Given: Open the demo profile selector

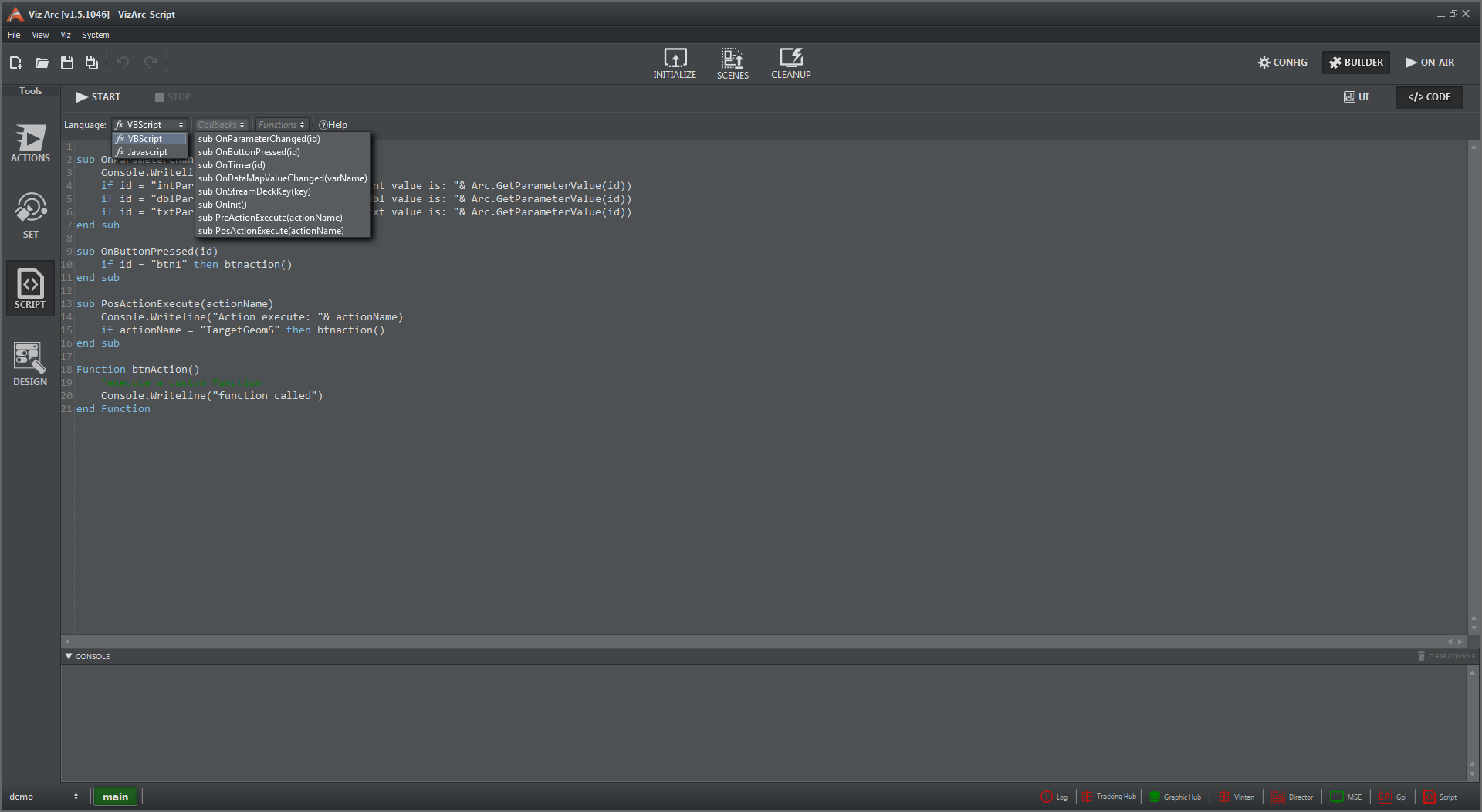Looking at the screenshot, I should point(43,797).
